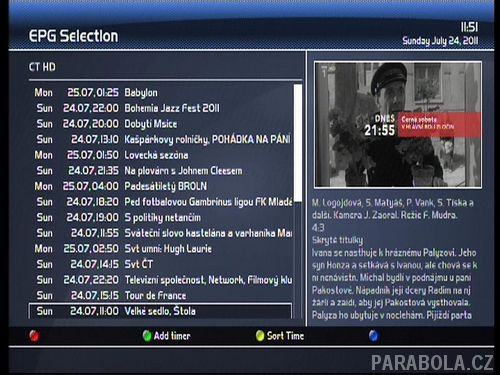Select the Dobytí Msíce programme

pyautogui.click(x=161, y=124)
